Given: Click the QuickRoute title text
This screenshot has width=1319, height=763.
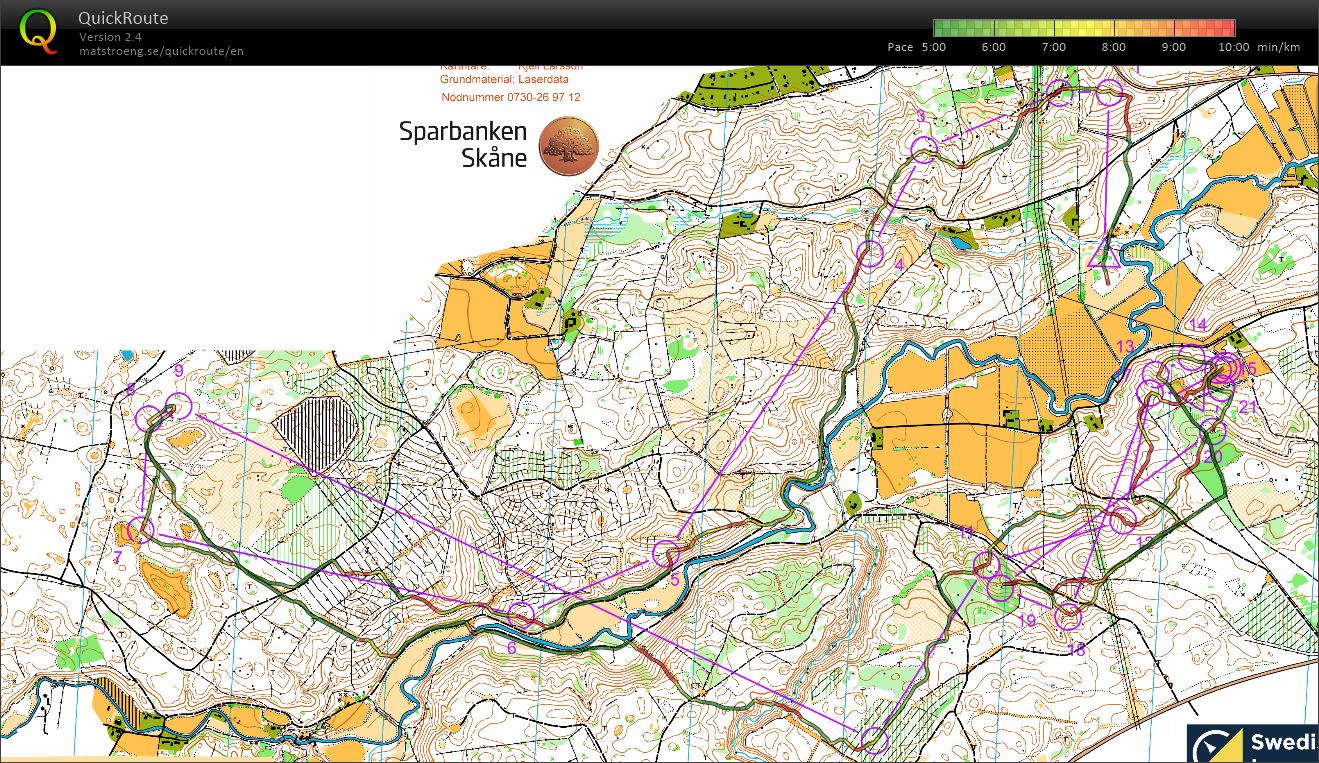Looking at the screenshot, I should pos(123,18).
